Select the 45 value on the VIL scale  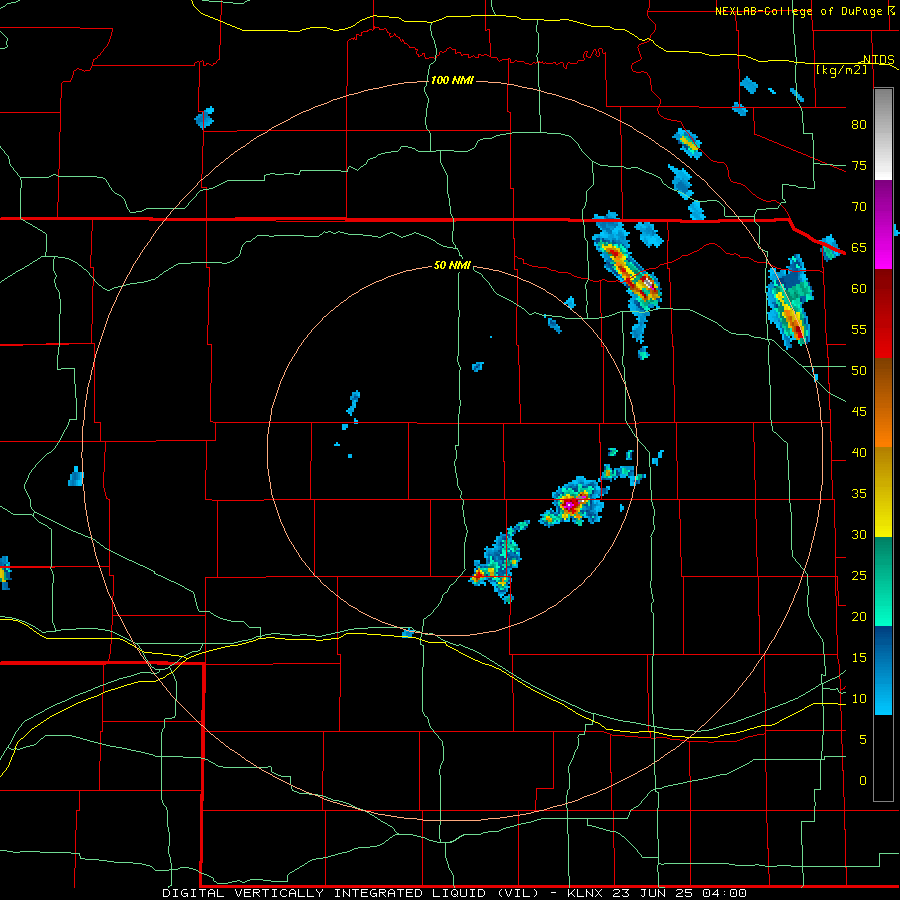pos(859,412)
